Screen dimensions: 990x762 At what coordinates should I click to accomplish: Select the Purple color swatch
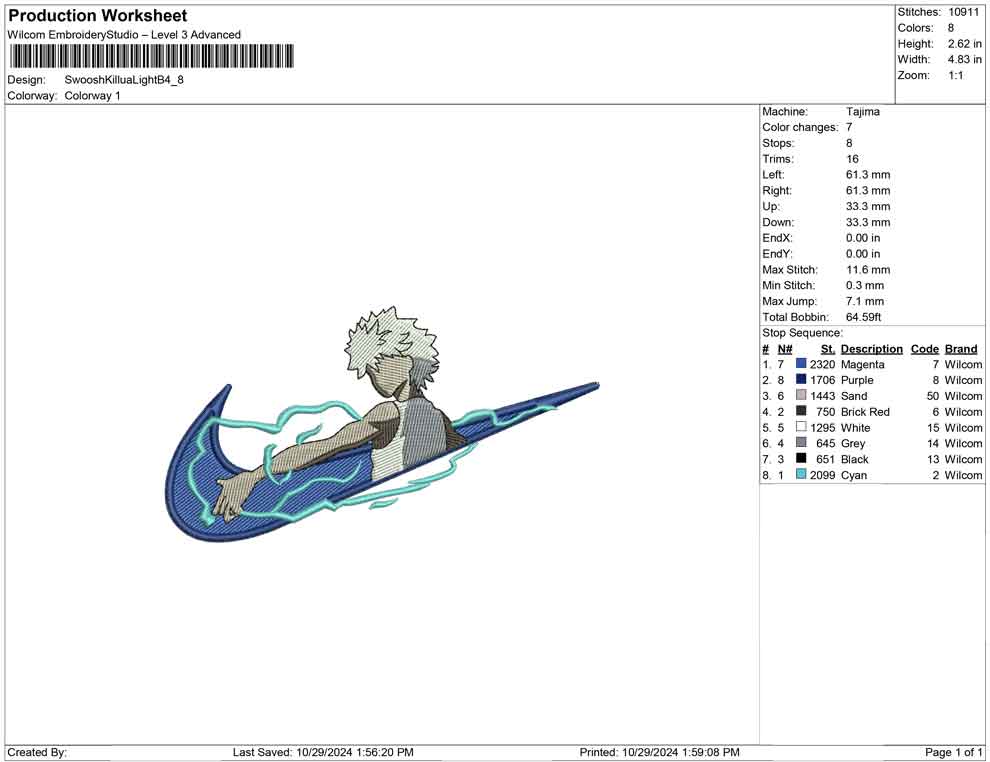[801, 381]
